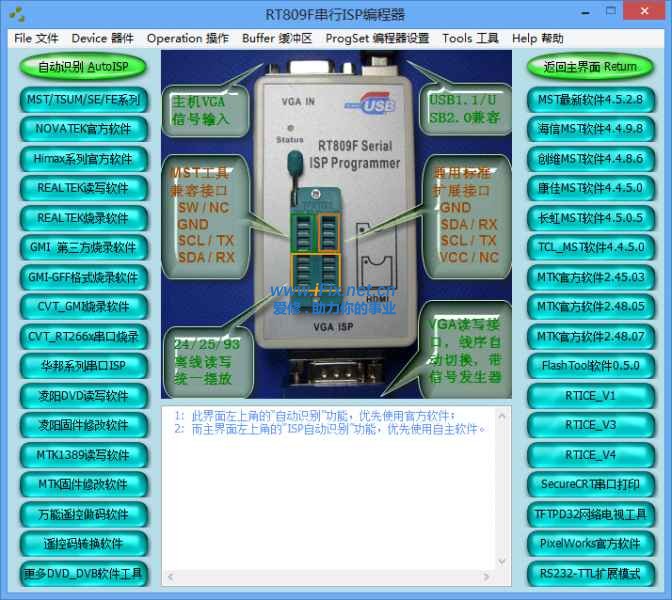Screen dimensions: 672x600
Task: Launch MST最新软件4.5.2.8
Action: [590, 100]
